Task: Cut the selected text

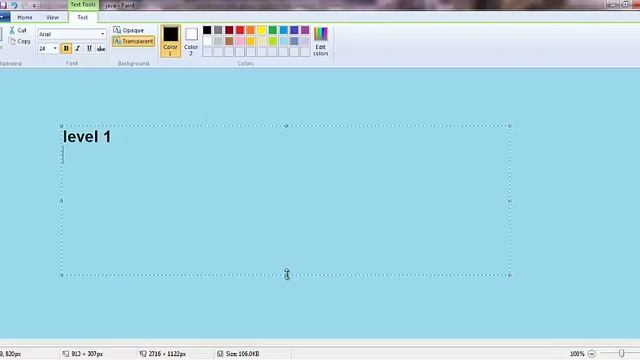Action: 18,30
